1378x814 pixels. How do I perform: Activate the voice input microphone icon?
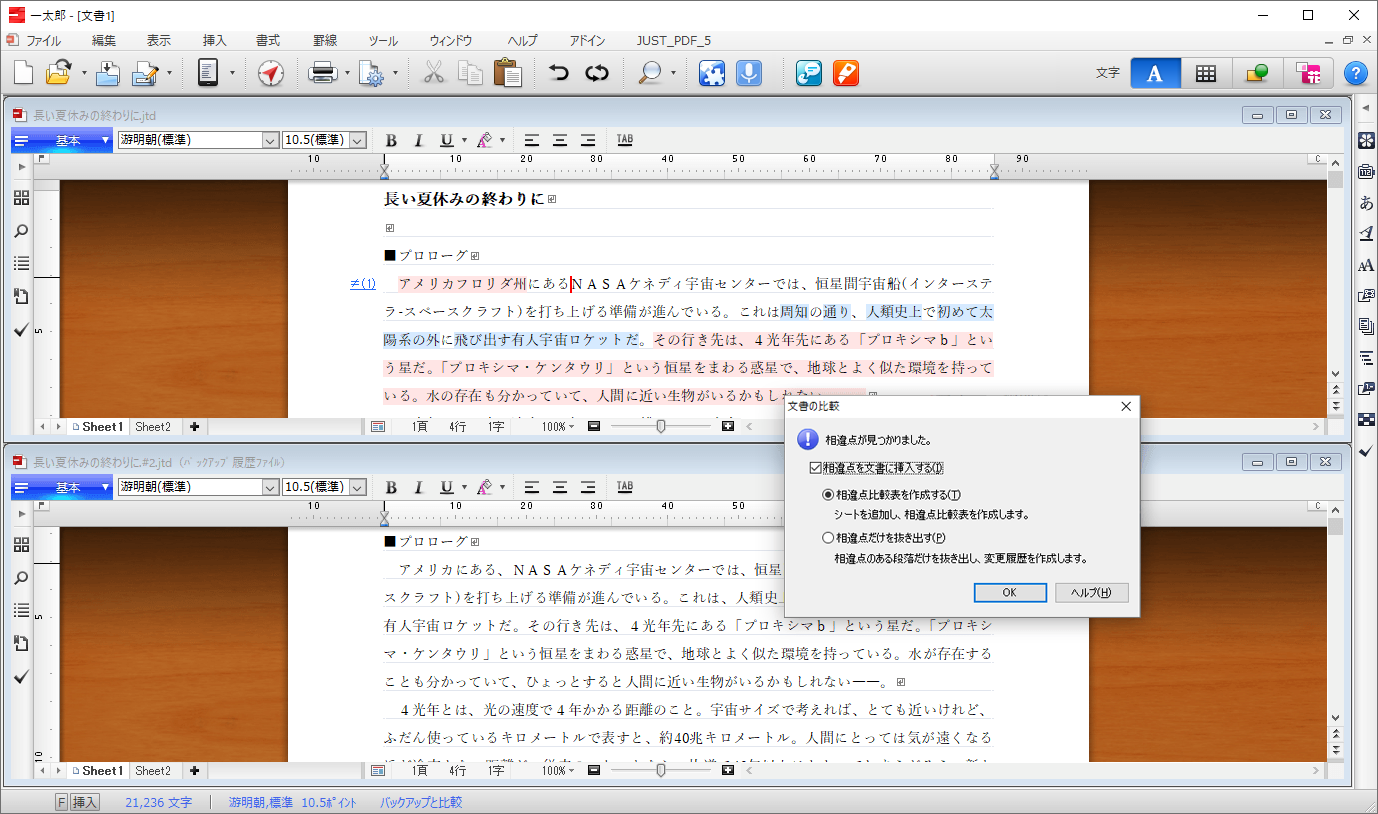(x=748, y=72)
